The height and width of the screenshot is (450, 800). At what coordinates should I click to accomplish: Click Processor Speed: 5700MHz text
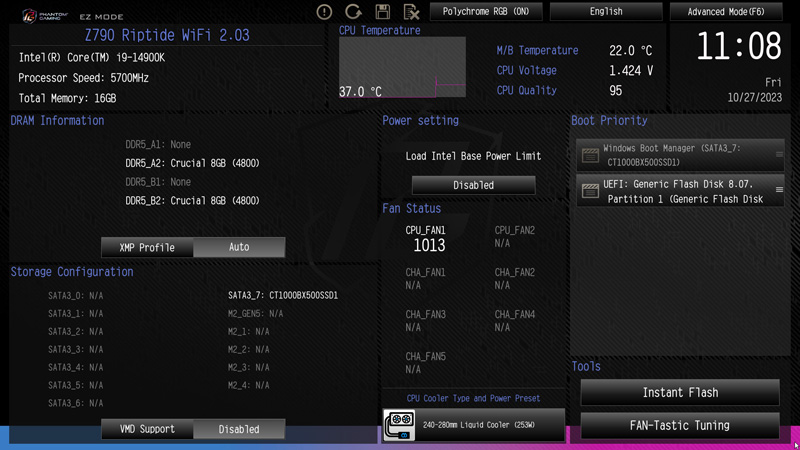coord(84,78)
